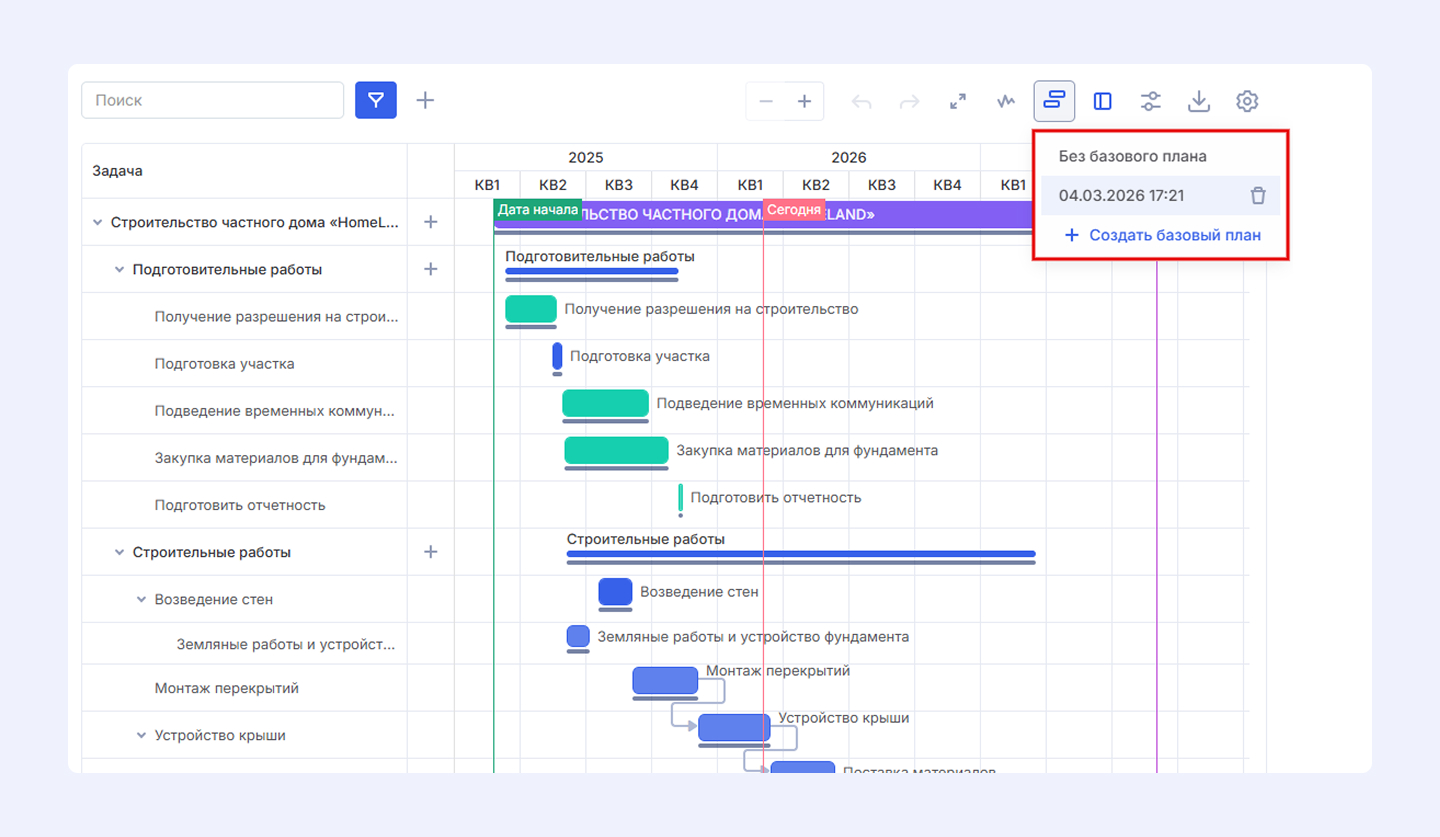
Task: Toggle the baseline plan toolbar button
Action: point(1054,101)
